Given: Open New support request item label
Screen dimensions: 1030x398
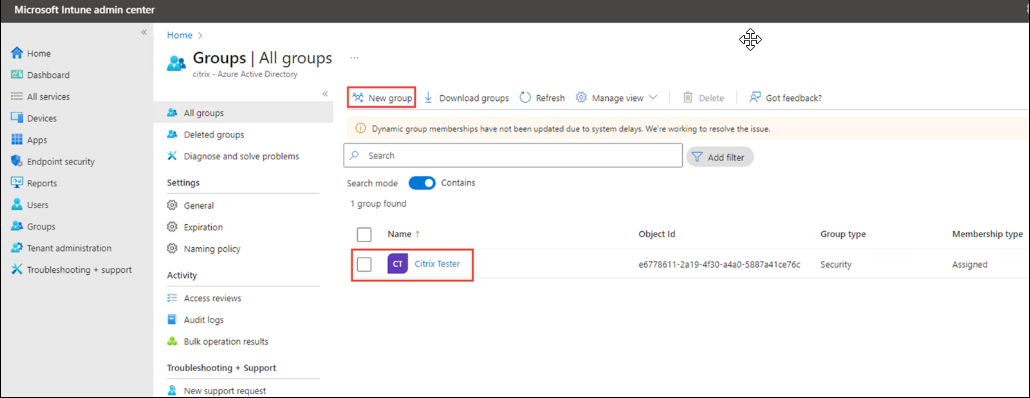Looking at the screenshot, I should [225, 391].
